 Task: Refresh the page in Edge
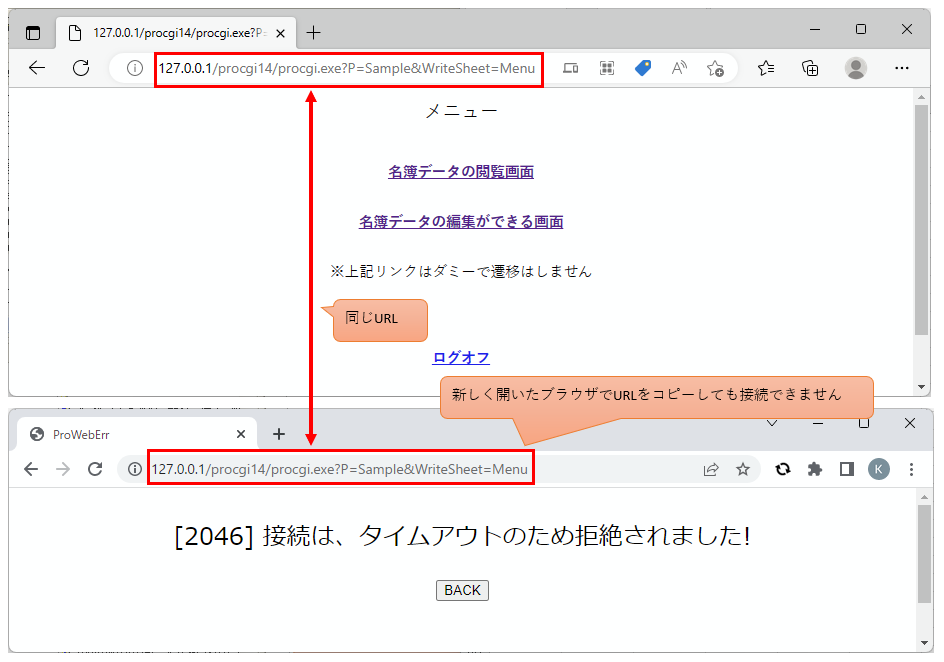click(x=81, y=68)
